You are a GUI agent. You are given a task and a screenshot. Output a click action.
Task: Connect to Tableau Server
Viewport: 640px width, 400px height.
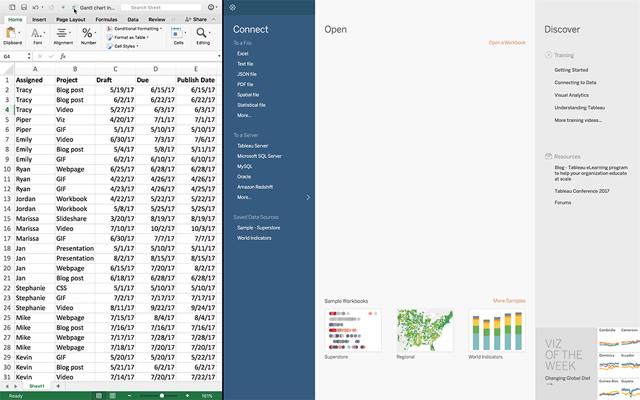click(x=253, y=146)
